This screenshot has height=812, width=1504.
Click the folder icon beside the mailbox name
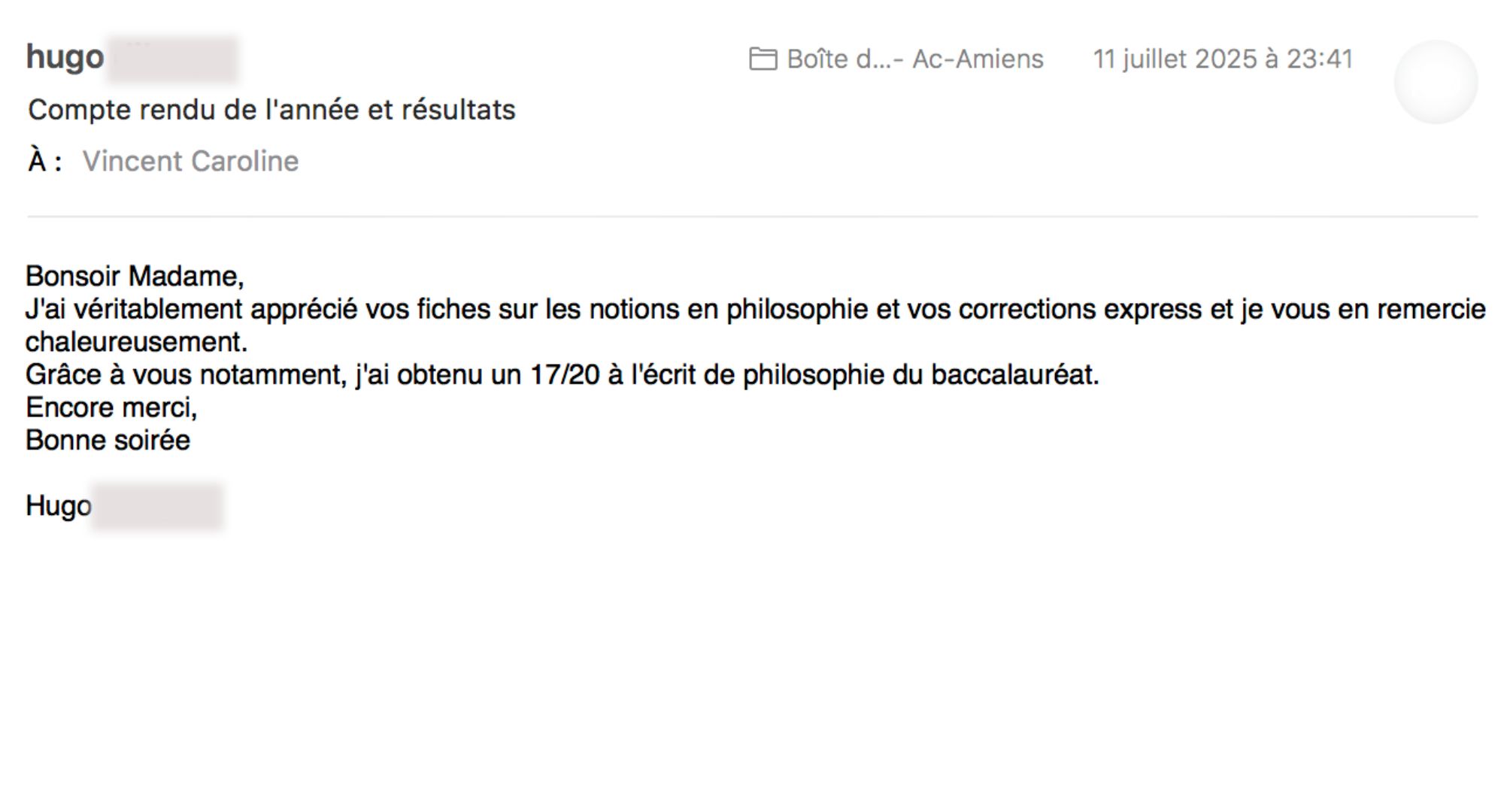point(763,59)
